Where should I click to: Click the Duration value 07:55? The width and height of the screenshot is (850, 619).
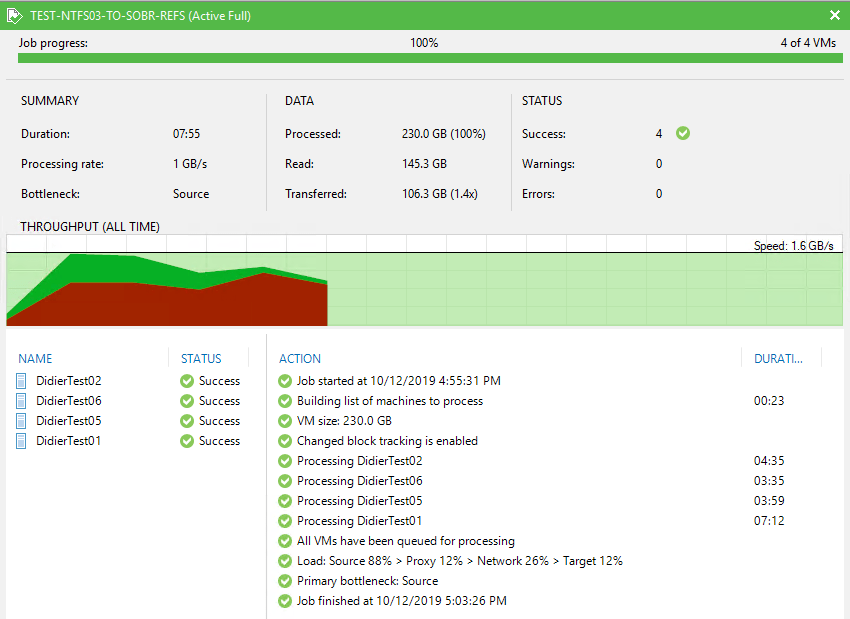pos(186,134)
